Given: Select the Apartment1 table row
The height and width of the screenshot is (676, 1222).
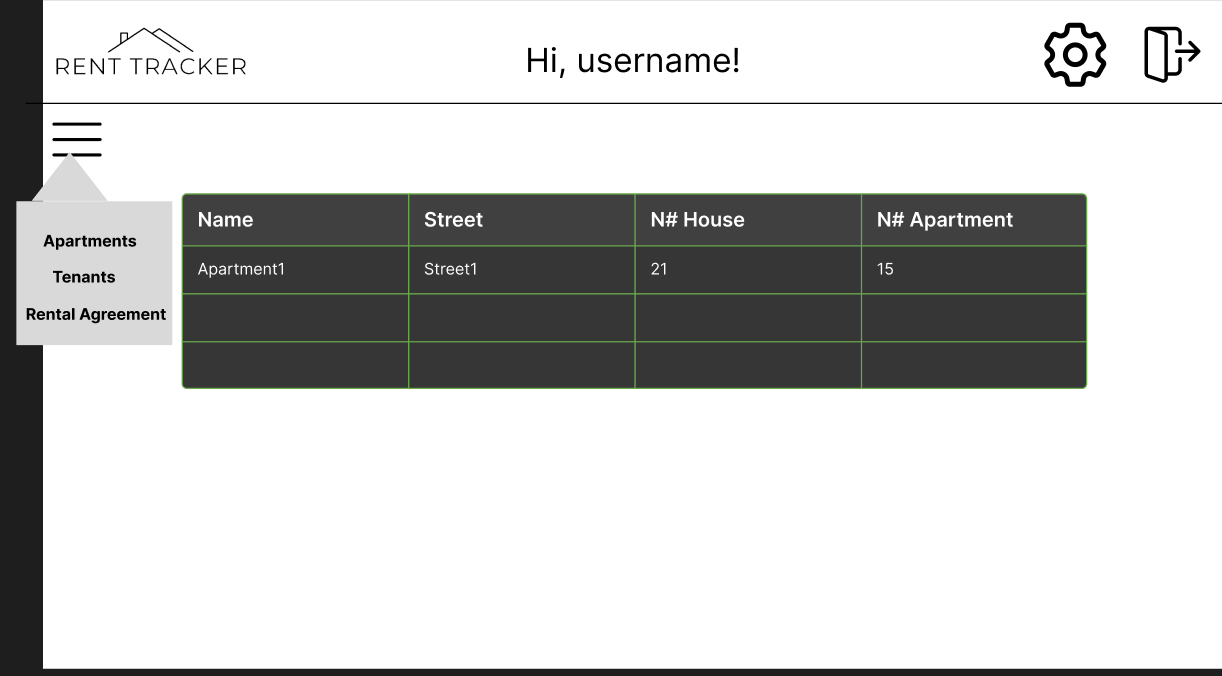Looking at the screenshot, I should pos(240,269).
